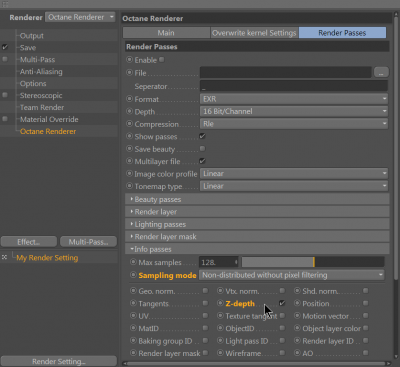Uncheck the Z-depth pass checkbox
The height and width of the screenshot is (367, 400).
(x=282, y=303)
